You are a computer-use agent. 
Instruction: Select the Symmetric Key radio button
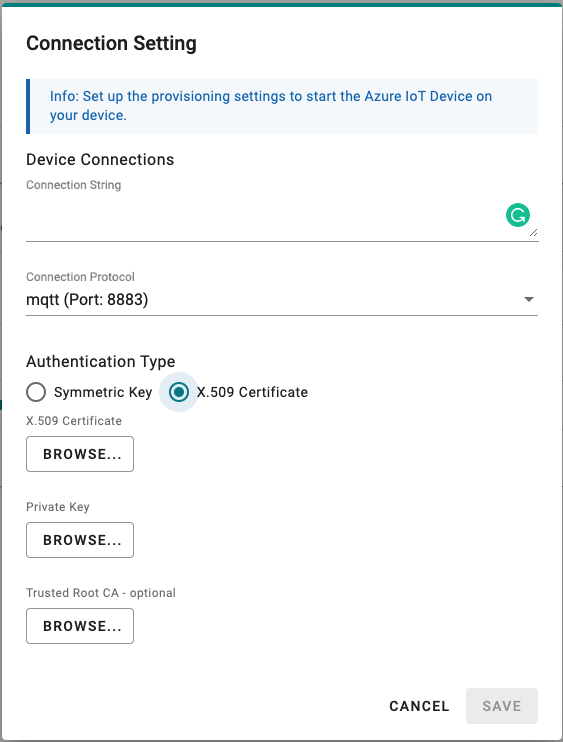(x=36, y=392)
